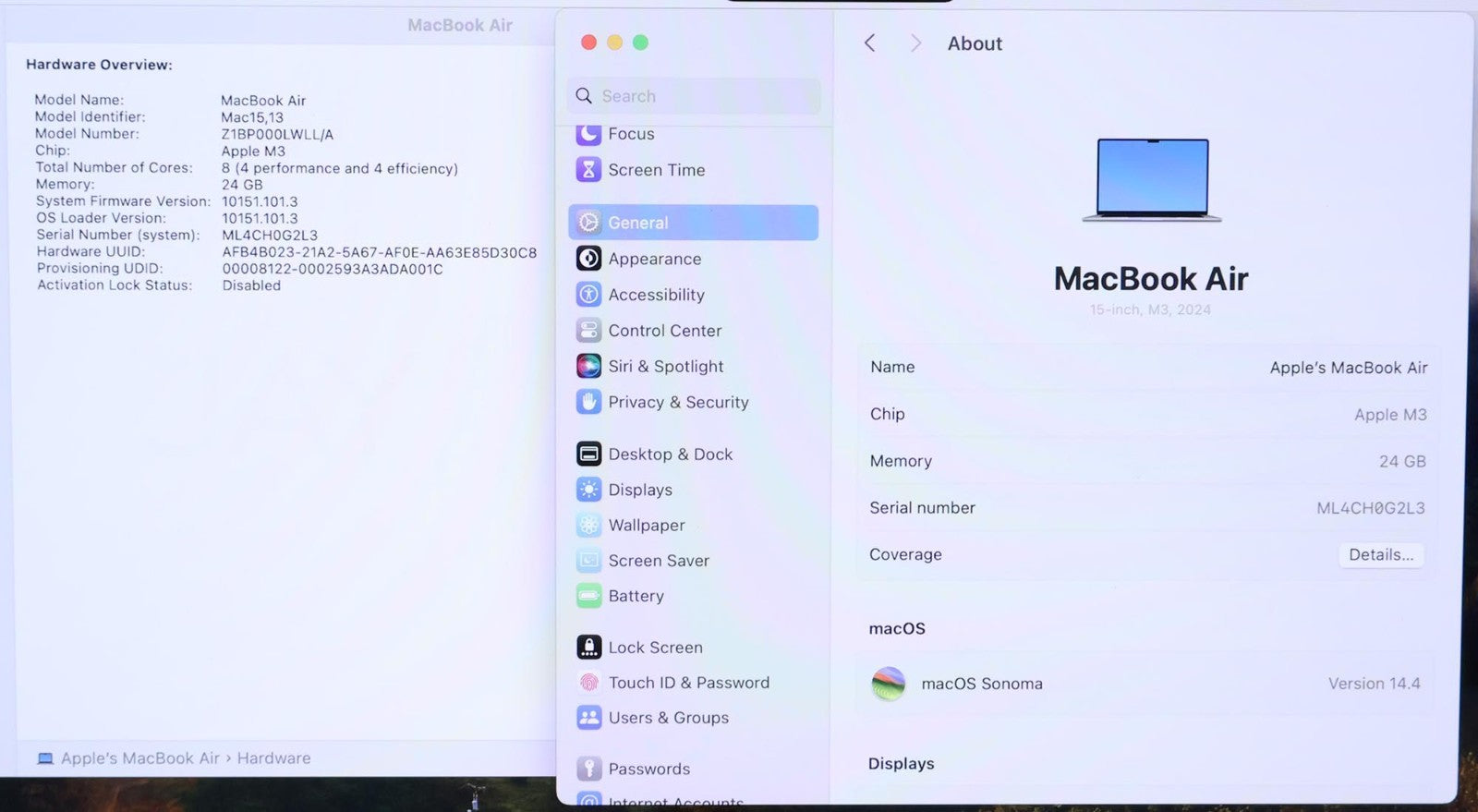Click the Appearance icon in sidebar
1478x812 pixels.
(588, 259)
